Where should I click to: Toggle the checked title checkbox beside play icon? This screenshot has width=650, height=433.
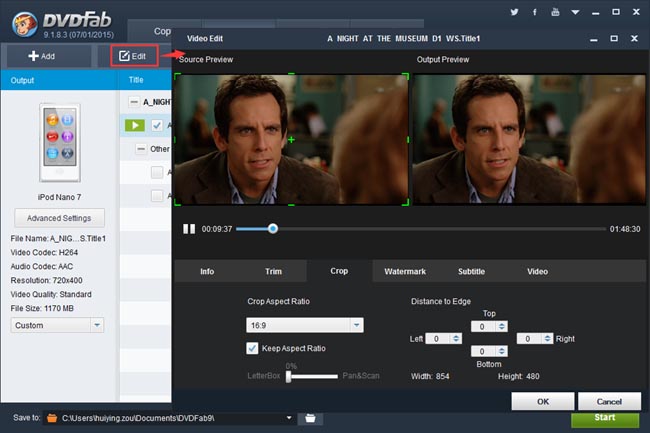click(157, 125)
